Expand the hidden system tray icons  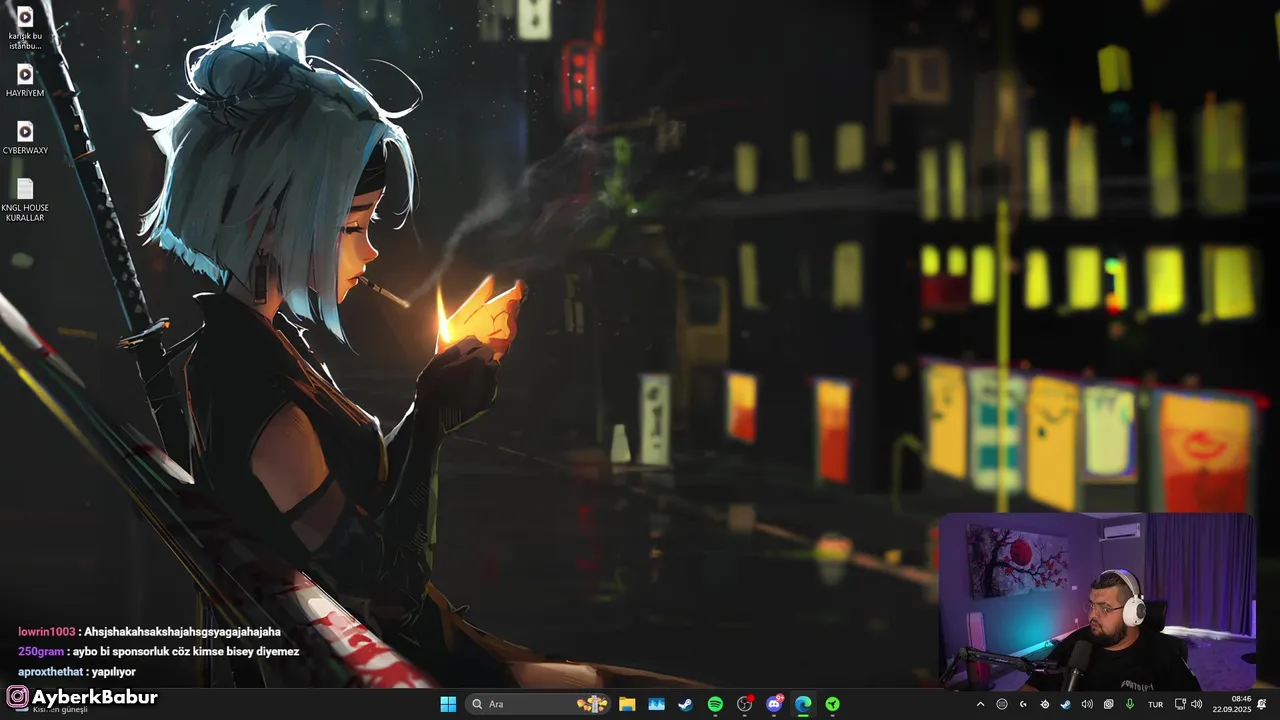[x=981, y=704]
